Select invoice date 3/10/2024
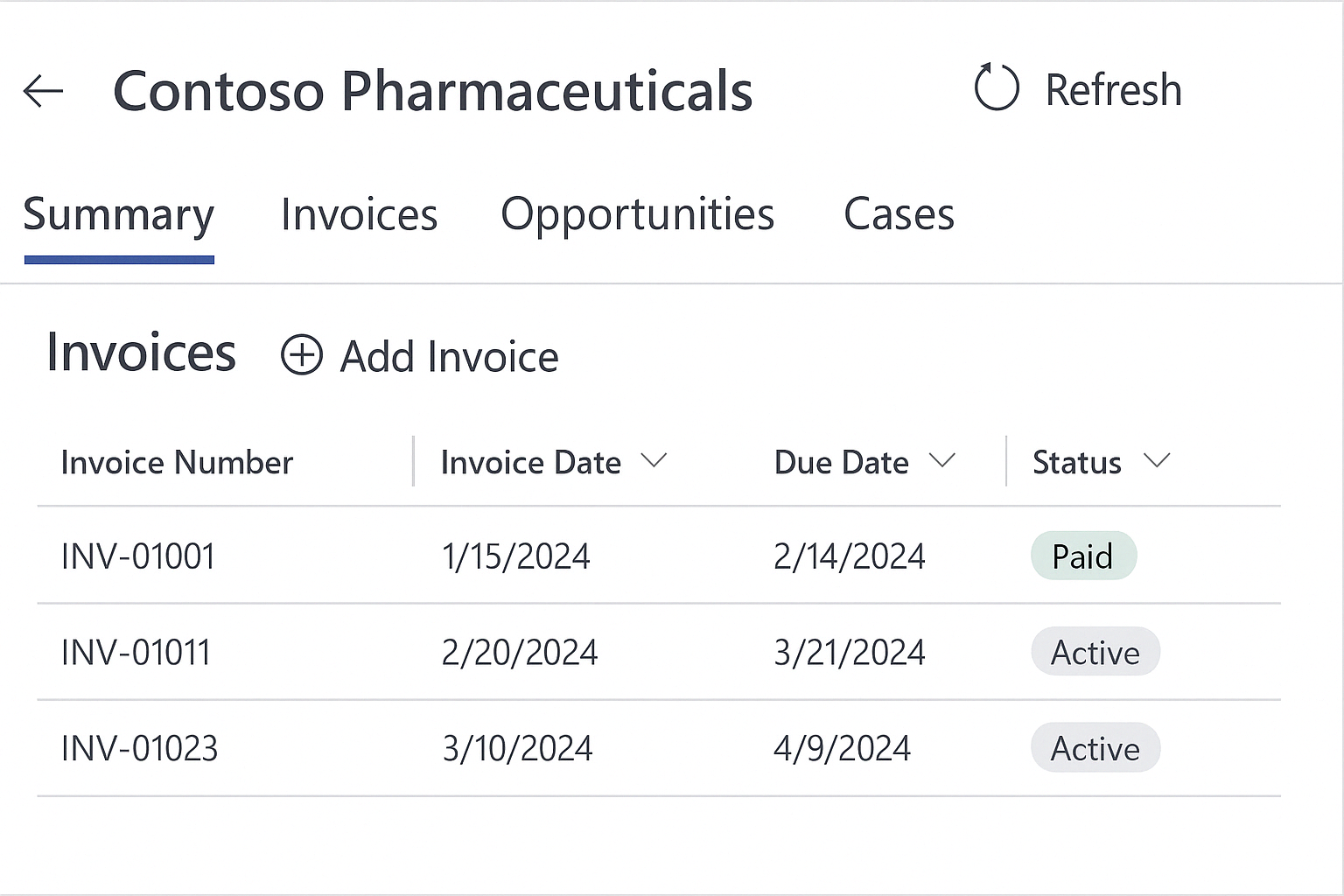Viewport: 1344px width, 896px height. coord(517,749)
